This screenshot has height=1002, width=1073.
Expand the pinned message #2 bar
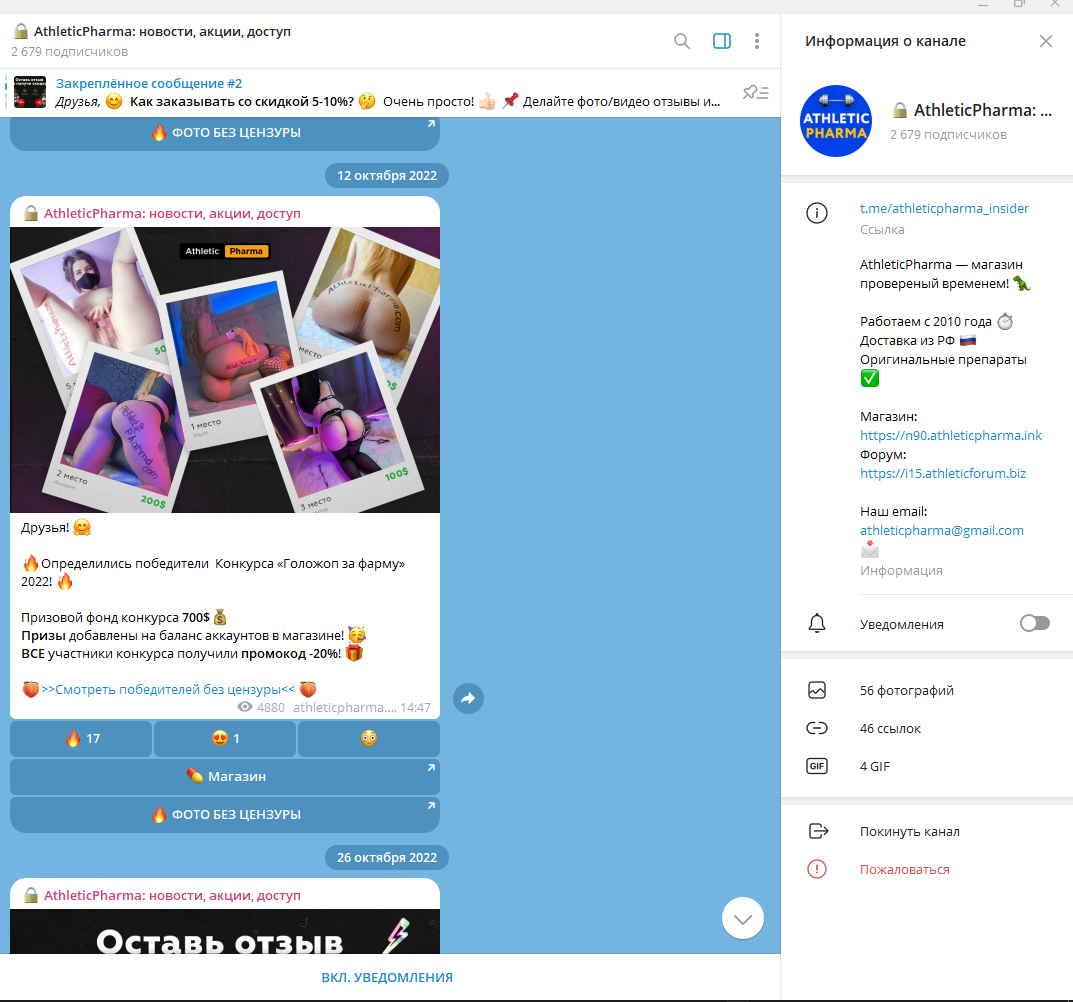click(380, 92)
